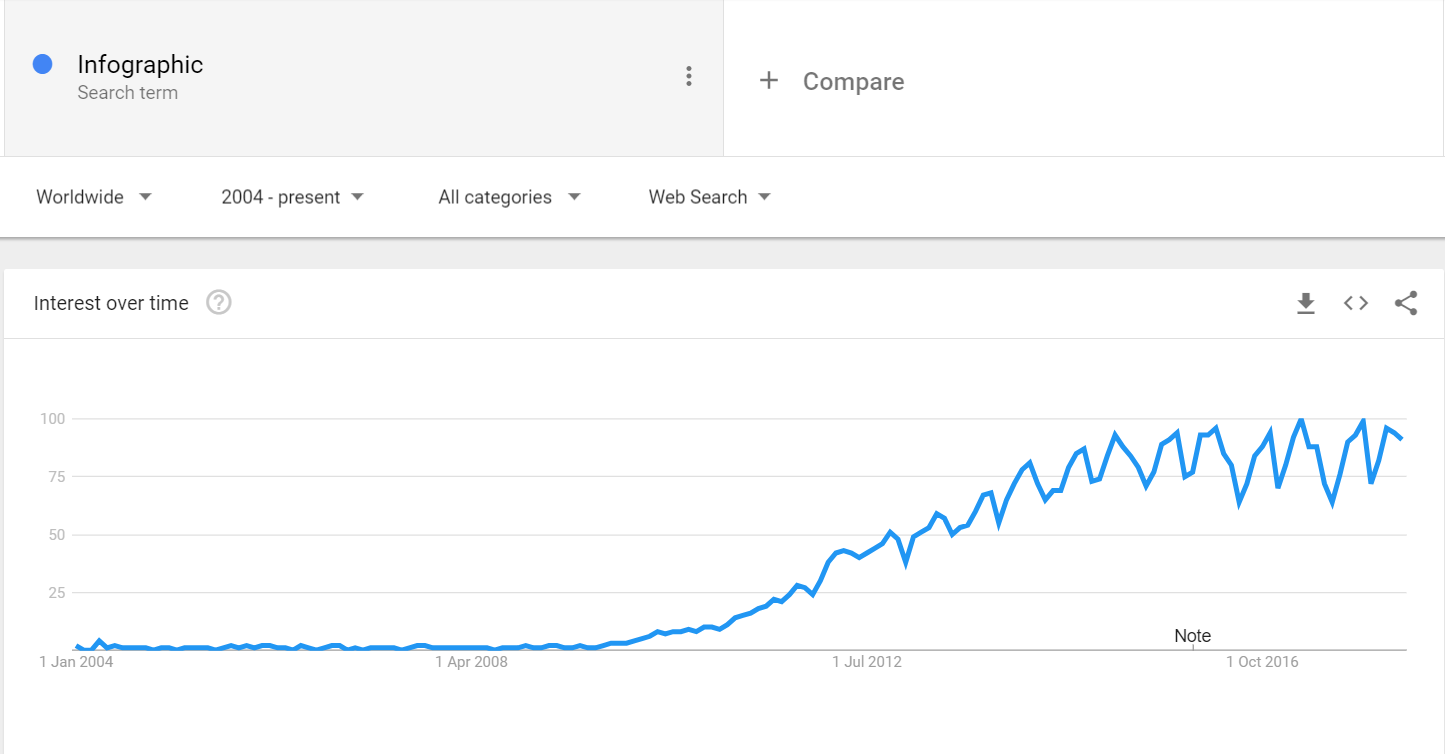The width and height of the screenshot is (1445, 754).
Task: Click the blue dot beside Infographic
Action: 42,64
